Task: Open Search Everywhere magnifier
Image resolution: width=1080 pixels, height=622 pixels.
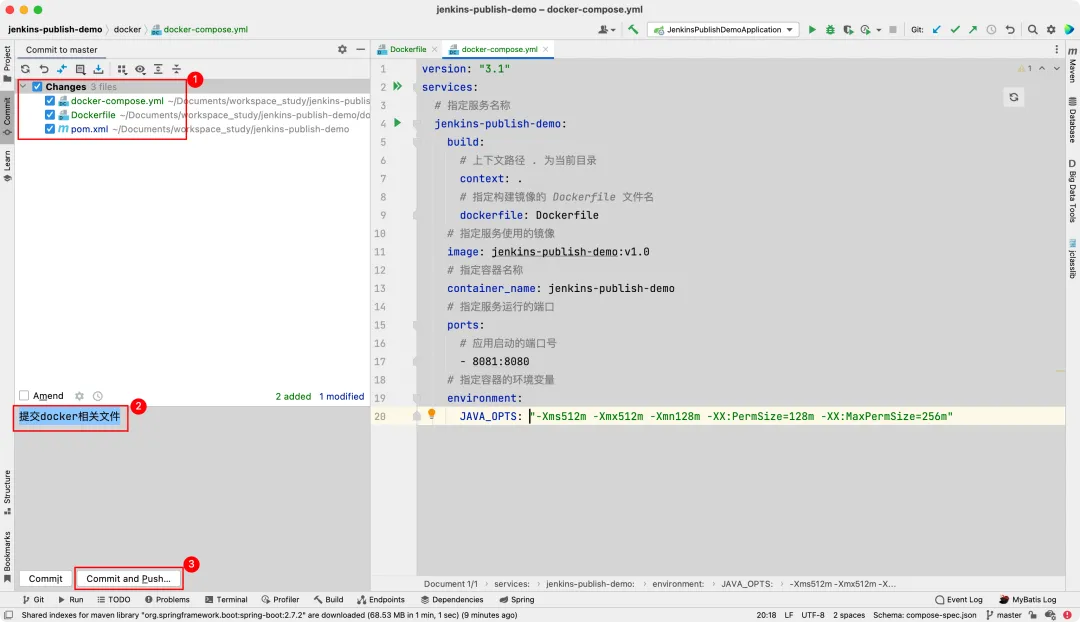Action: pos(1032,30)
